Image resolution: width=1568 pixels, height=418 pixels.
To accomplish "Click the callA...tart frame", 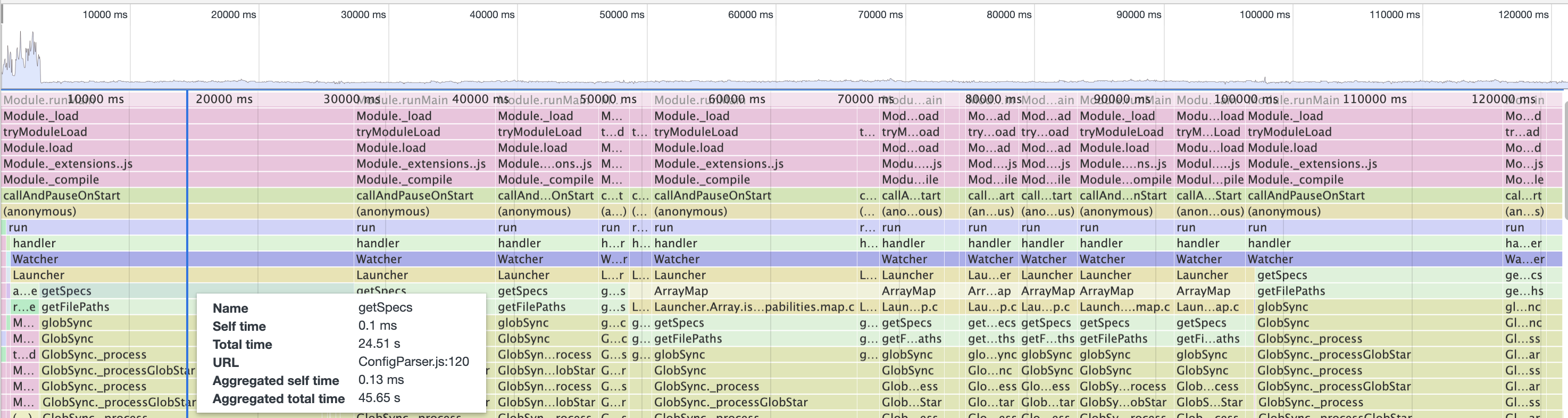I will [911, 195].
